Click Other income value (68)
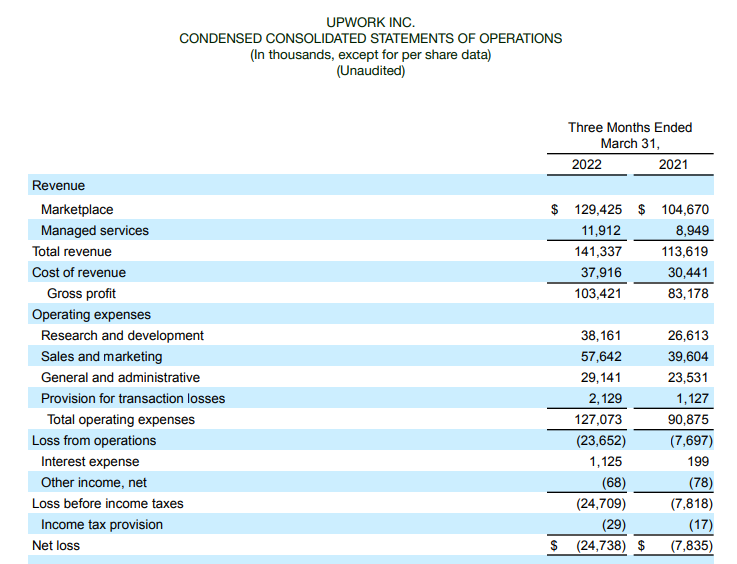The image size is (737, 564). coord(613,483)
